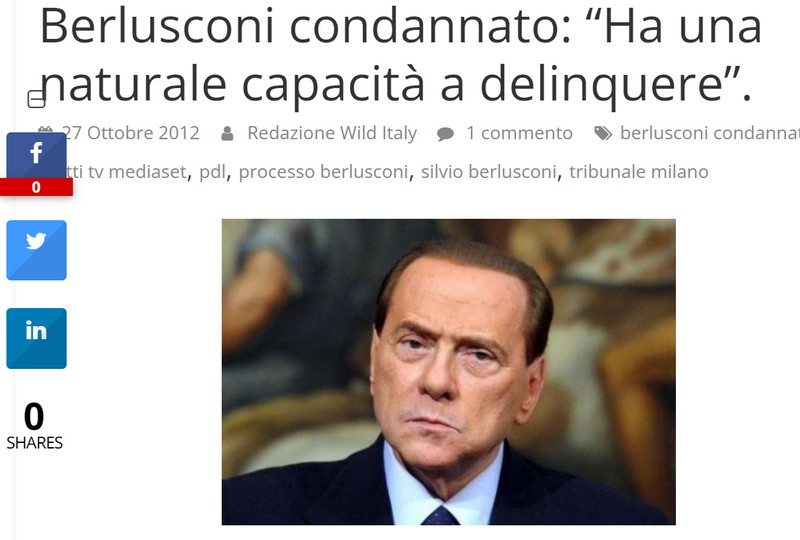Click the article's featured photo
Screen dimensions: 800x540
pyautogui.click(x=448, y=372)
